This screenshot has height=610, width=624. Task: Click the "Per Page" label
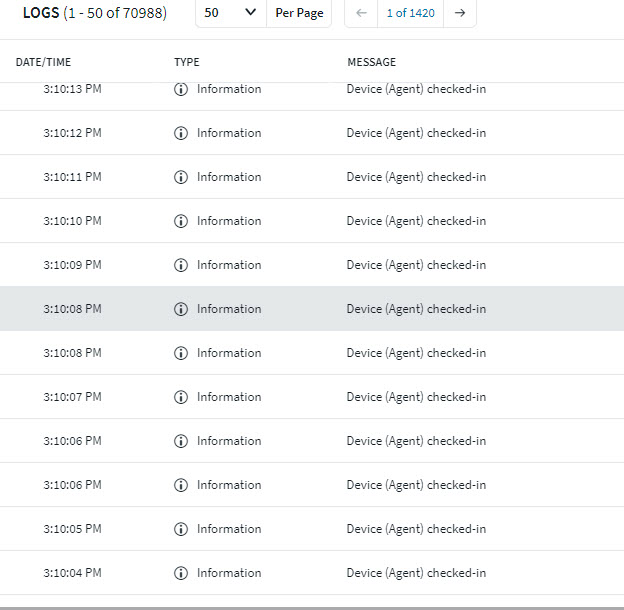pos(299,13)
